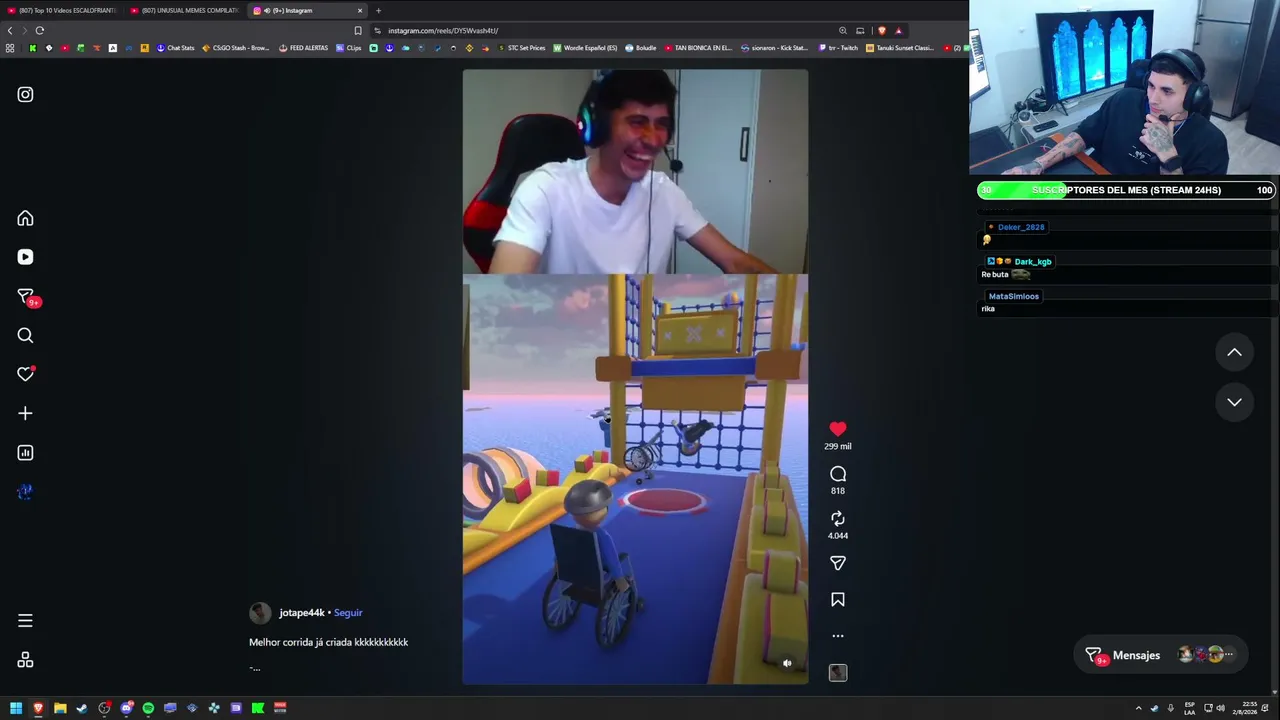Open the taskbar volume control
The width and height of the screenshot is (1280, 720).
click(1220, 708)
